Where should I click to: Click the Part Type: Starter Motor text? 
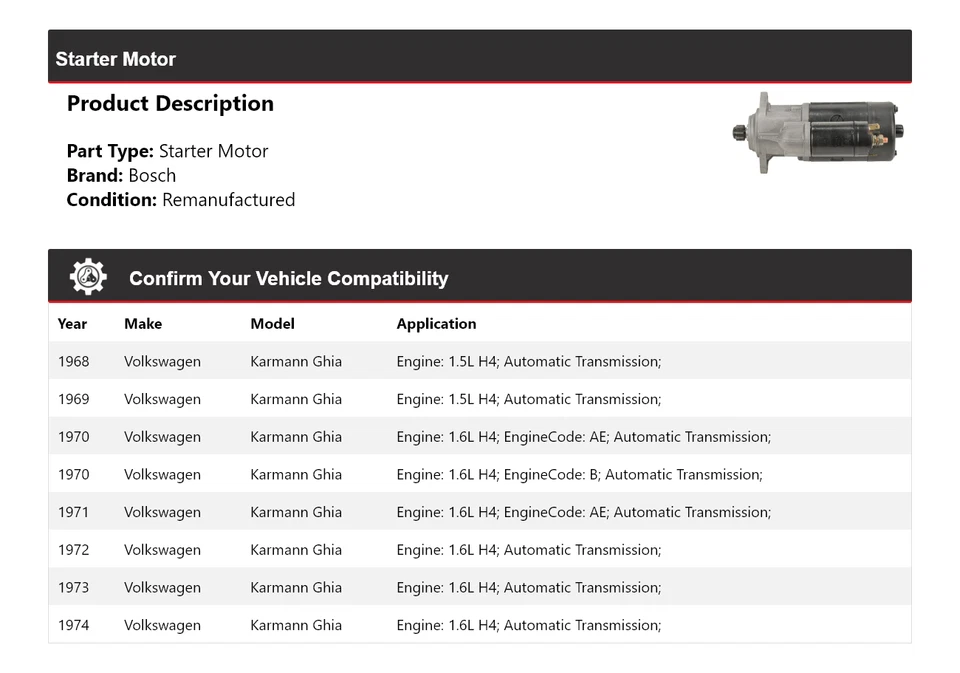(167, 152)
